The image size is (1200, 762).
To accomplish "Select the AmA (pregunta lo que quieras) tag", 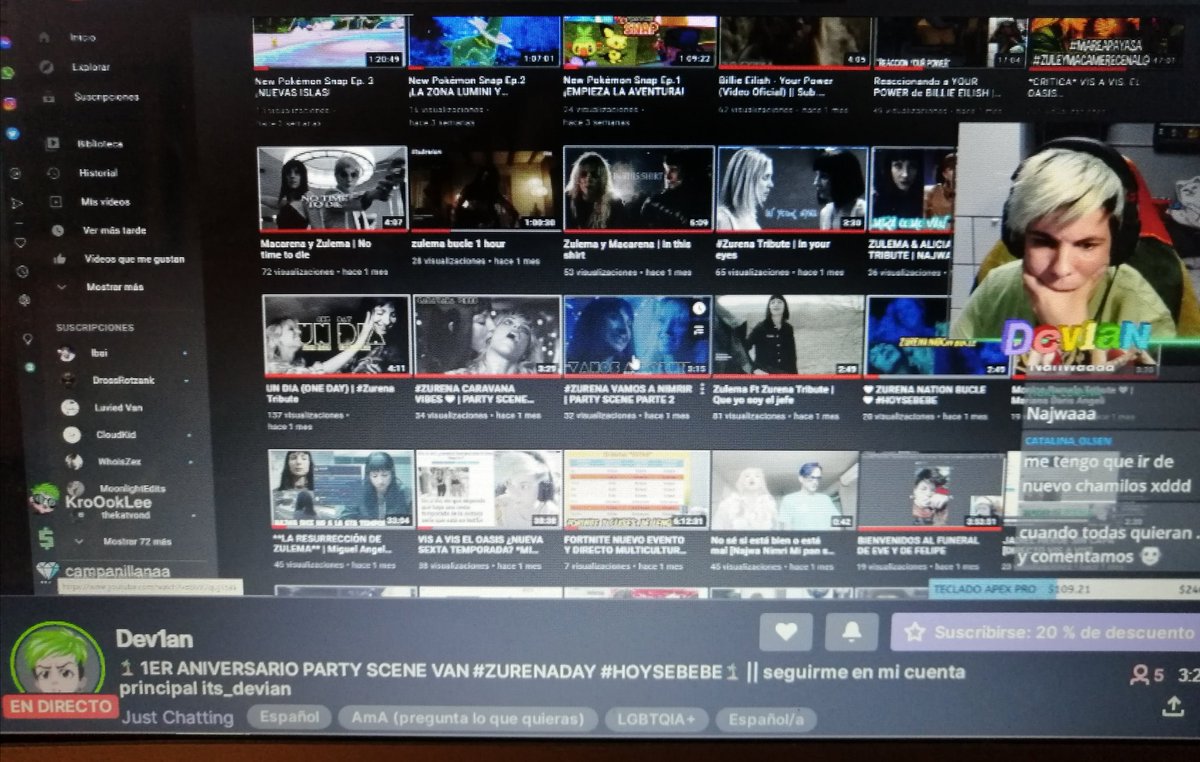I will (468, 719).
